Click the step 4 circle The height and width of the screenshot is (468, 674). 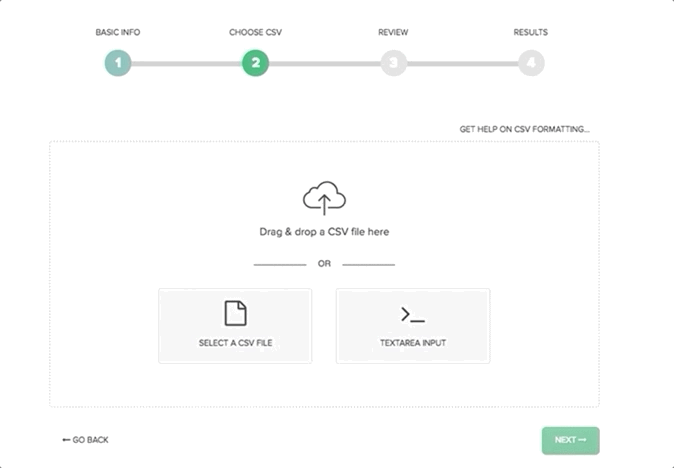coord(531,63)
